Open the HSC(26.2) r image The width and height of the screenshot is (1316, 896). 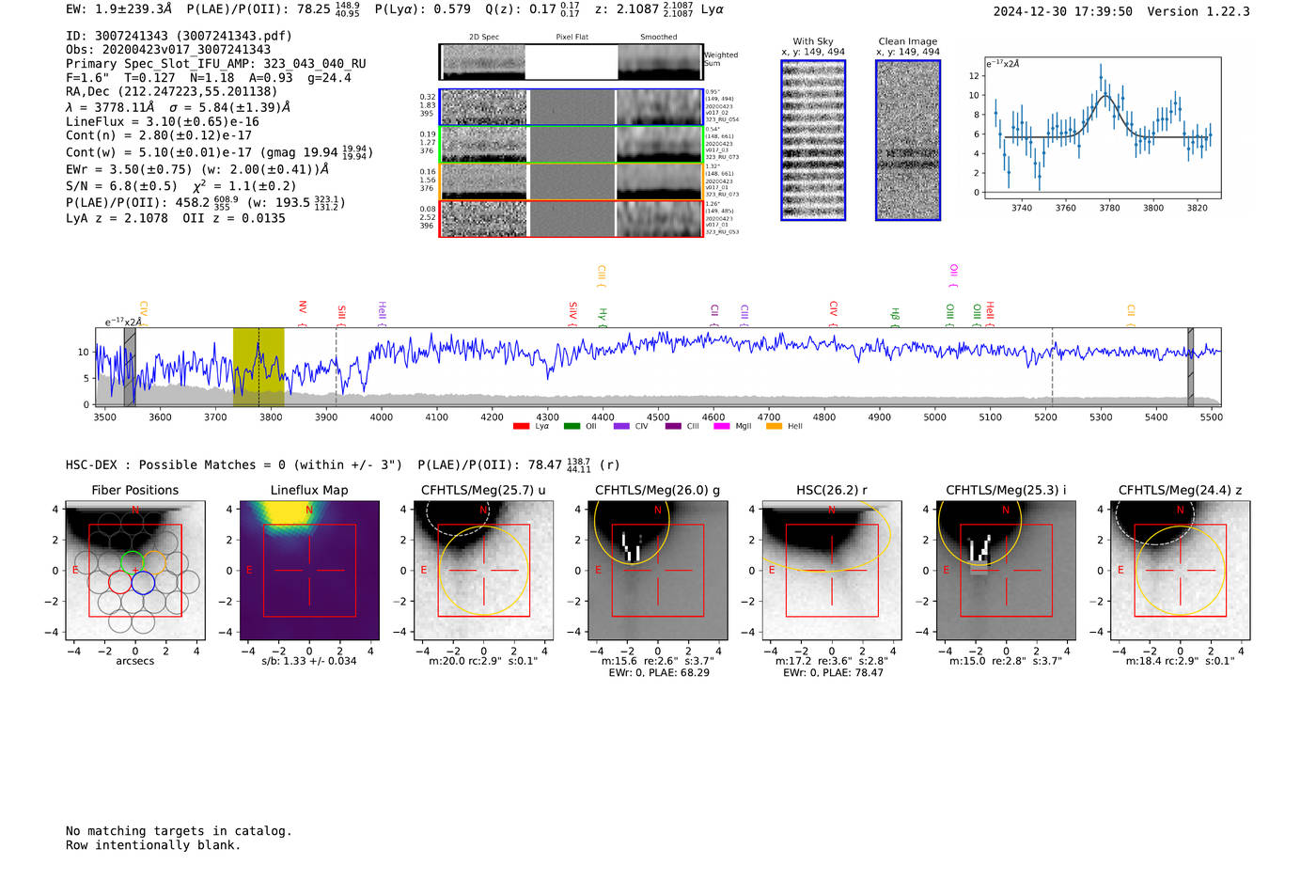[831, 571]
